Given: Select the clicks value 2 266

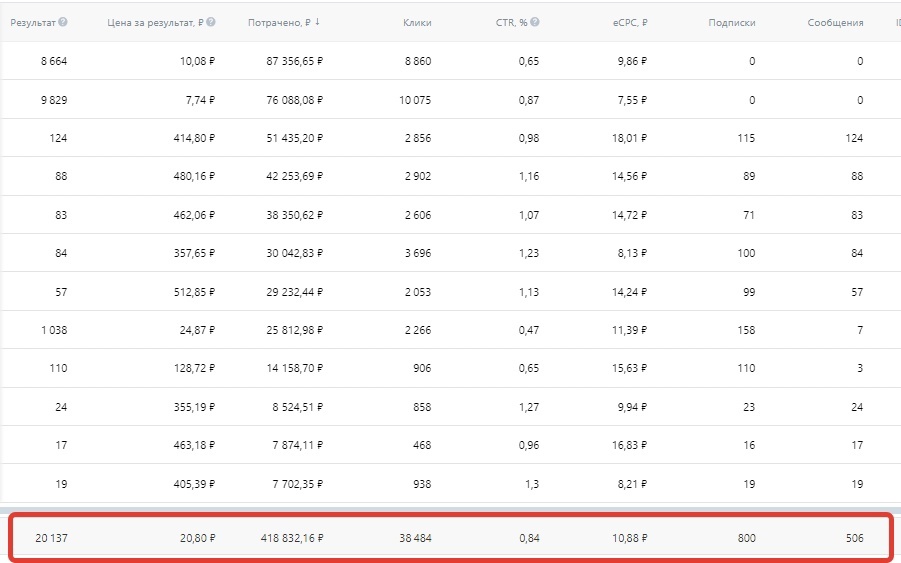Looking at the screenshot, I should [418, 330].
